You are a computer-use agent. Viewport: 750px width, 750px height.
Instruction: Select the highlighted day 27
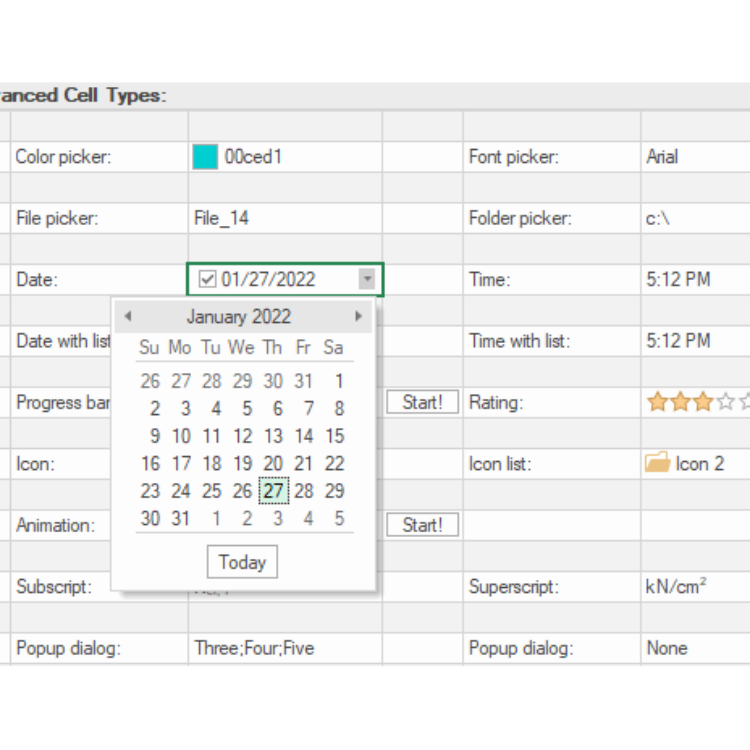pyautogui.click(x=273, y=491)
